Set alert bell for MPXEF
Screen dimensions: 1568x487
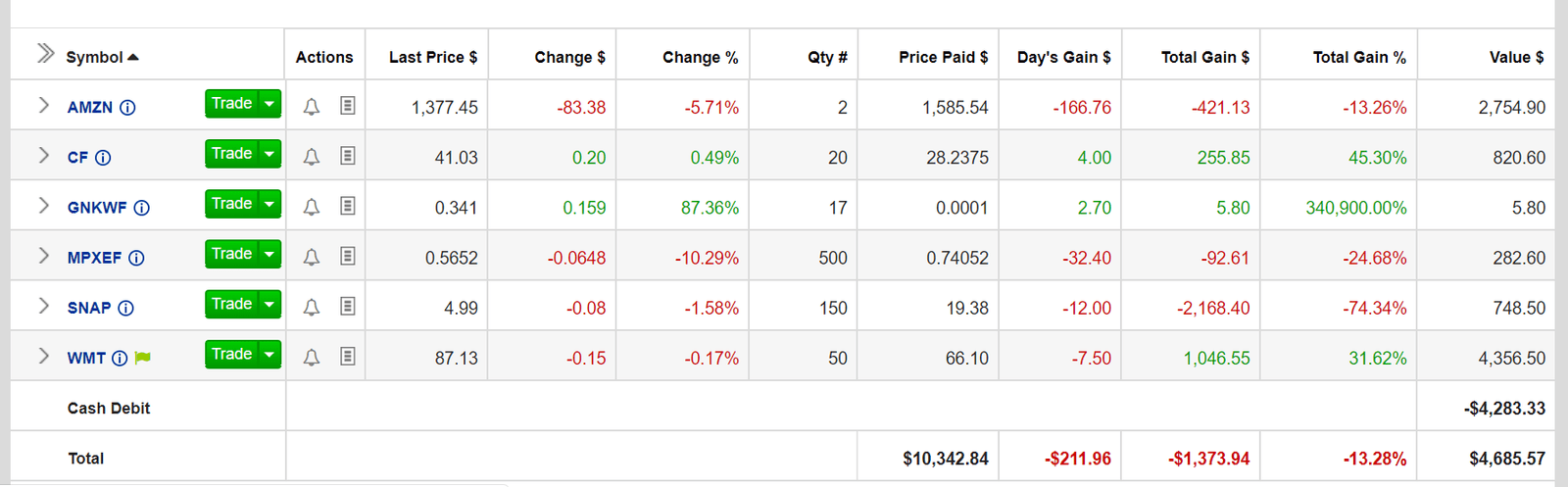312,257
